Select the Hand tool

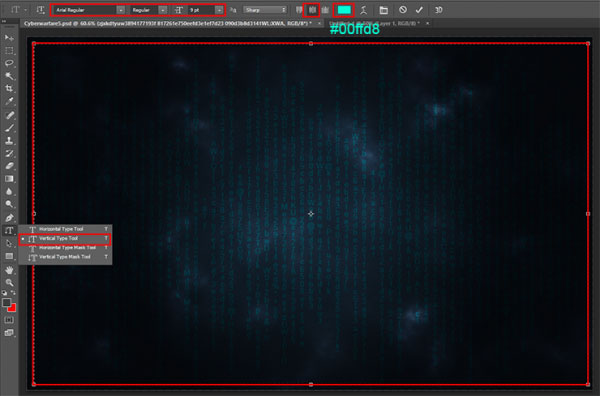click(x=9, y=270)
